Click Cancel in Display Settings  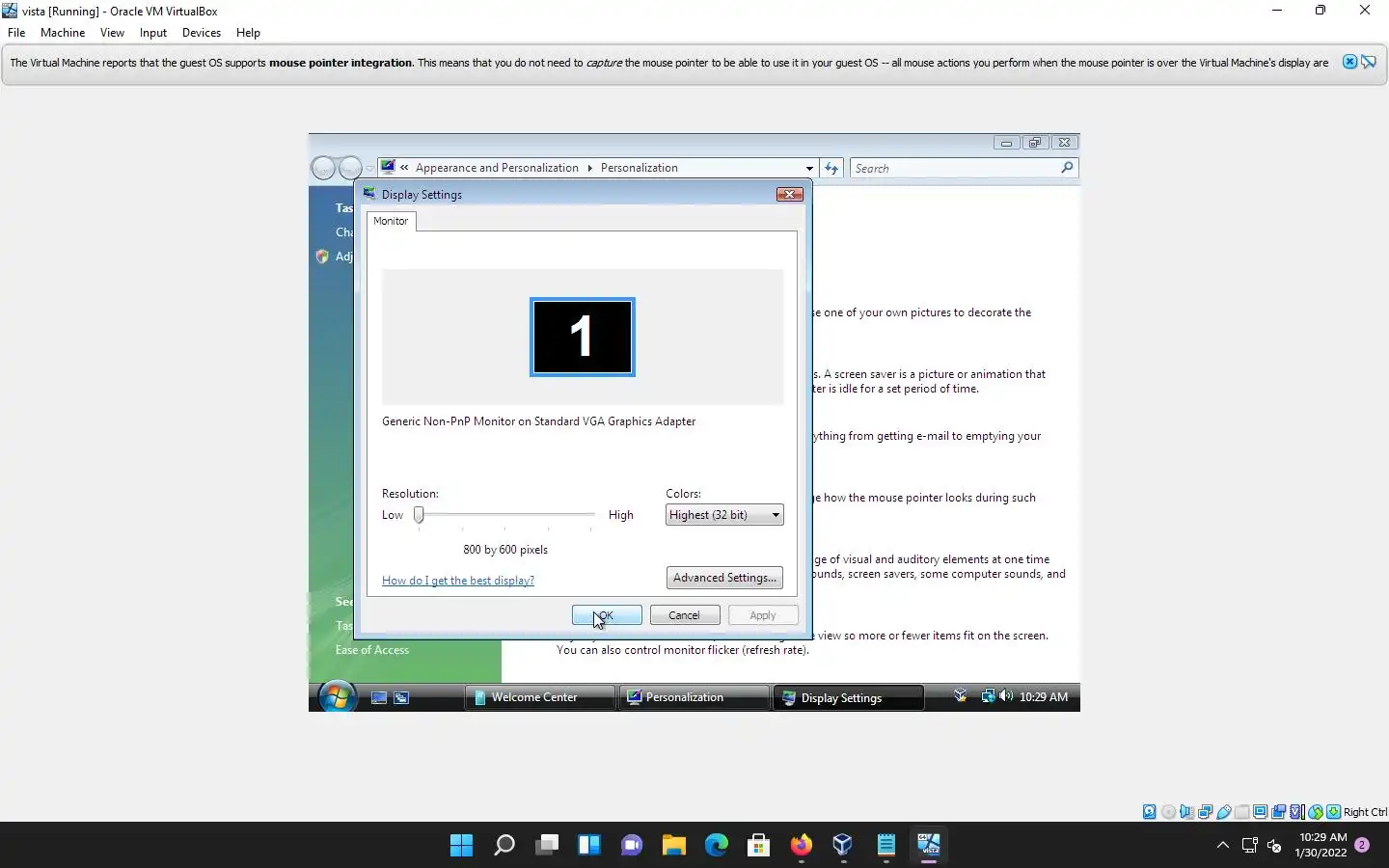(685, 615)
